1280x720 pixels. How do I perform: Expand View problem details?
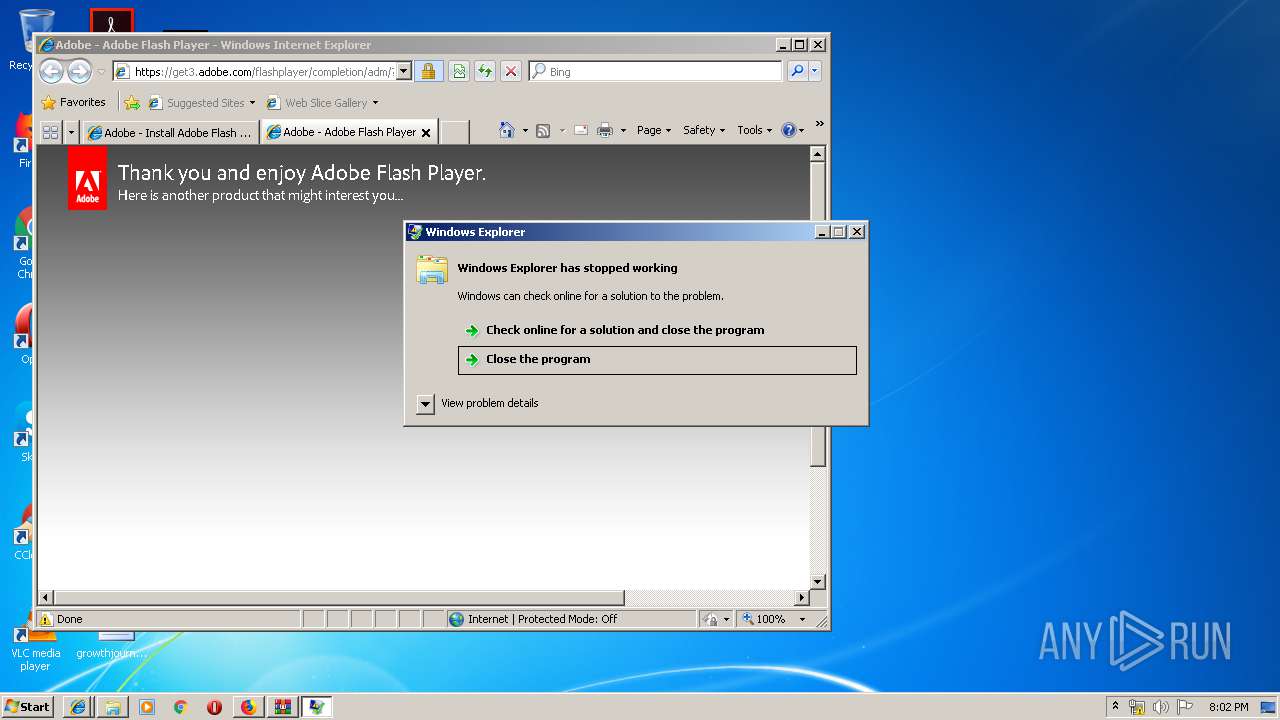click(478, 403)
